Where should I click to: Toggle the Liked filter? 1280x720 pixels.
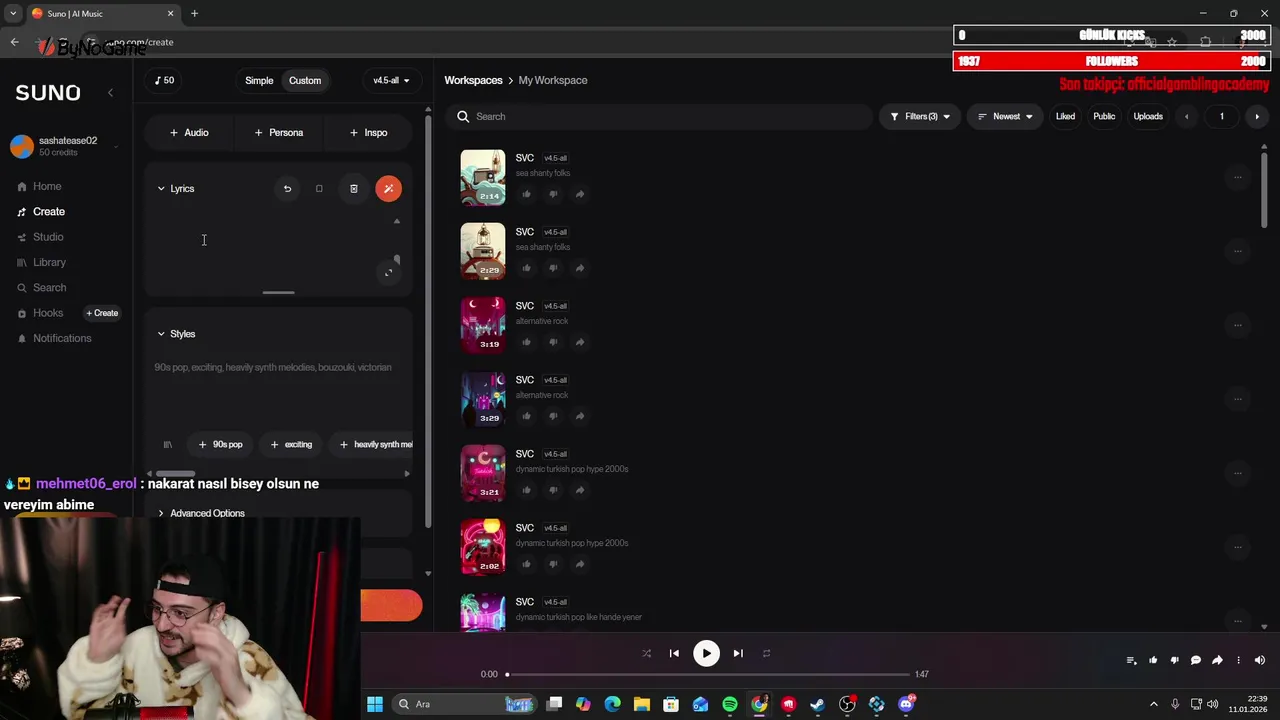point(1065,116)
